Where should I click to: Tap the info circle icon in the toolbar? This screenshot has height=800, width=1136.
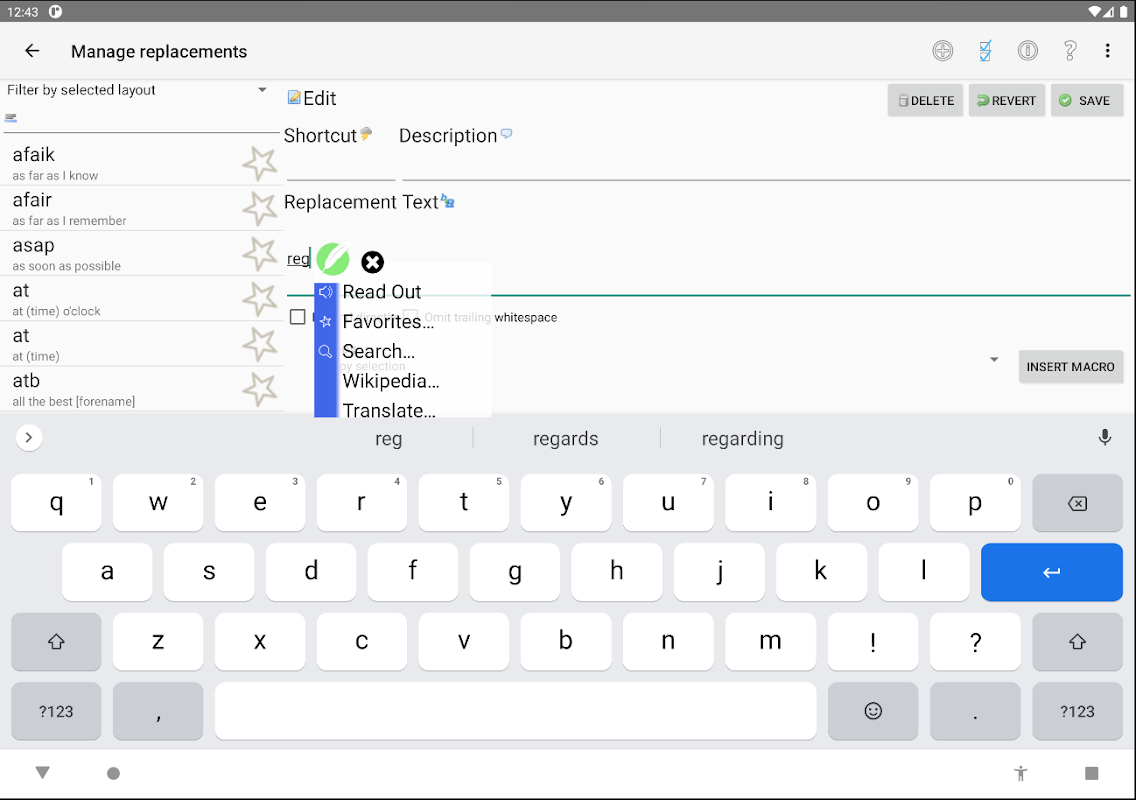pos(1027,51)
